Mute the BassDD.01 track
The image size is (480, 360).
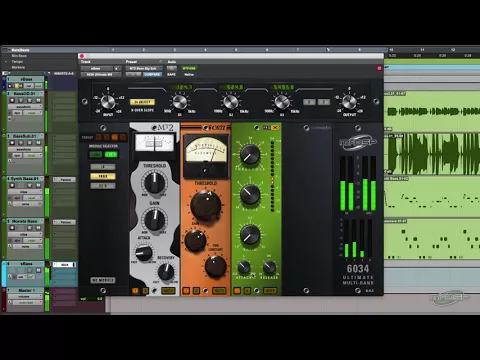coord(38,100)
